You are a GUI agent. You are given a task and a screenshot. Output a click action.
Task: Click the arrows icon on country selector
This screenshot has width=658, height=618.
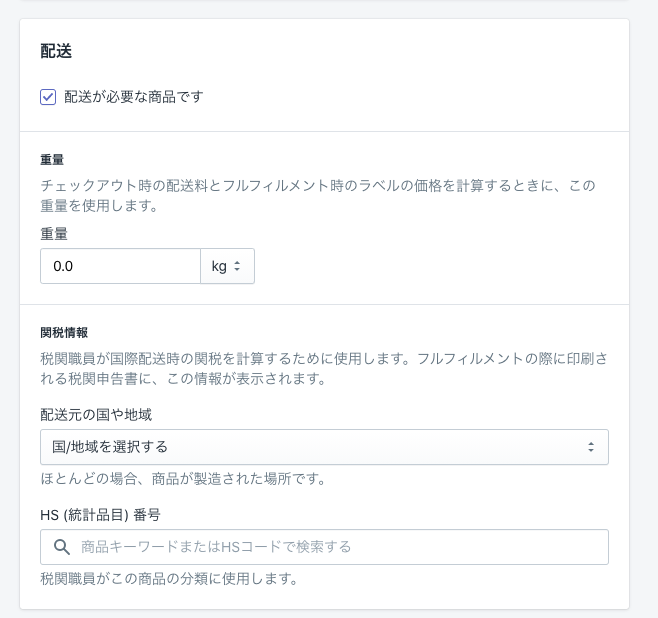591,446
